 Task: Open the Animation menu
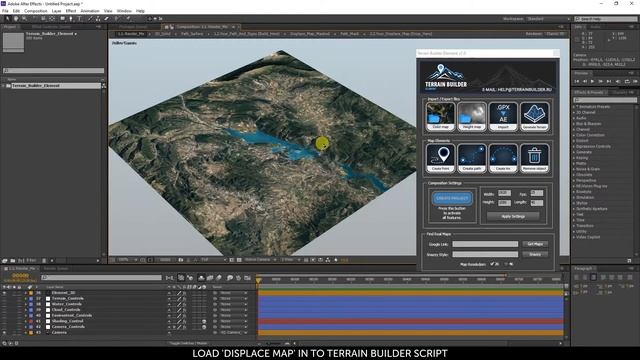(90, 11)
